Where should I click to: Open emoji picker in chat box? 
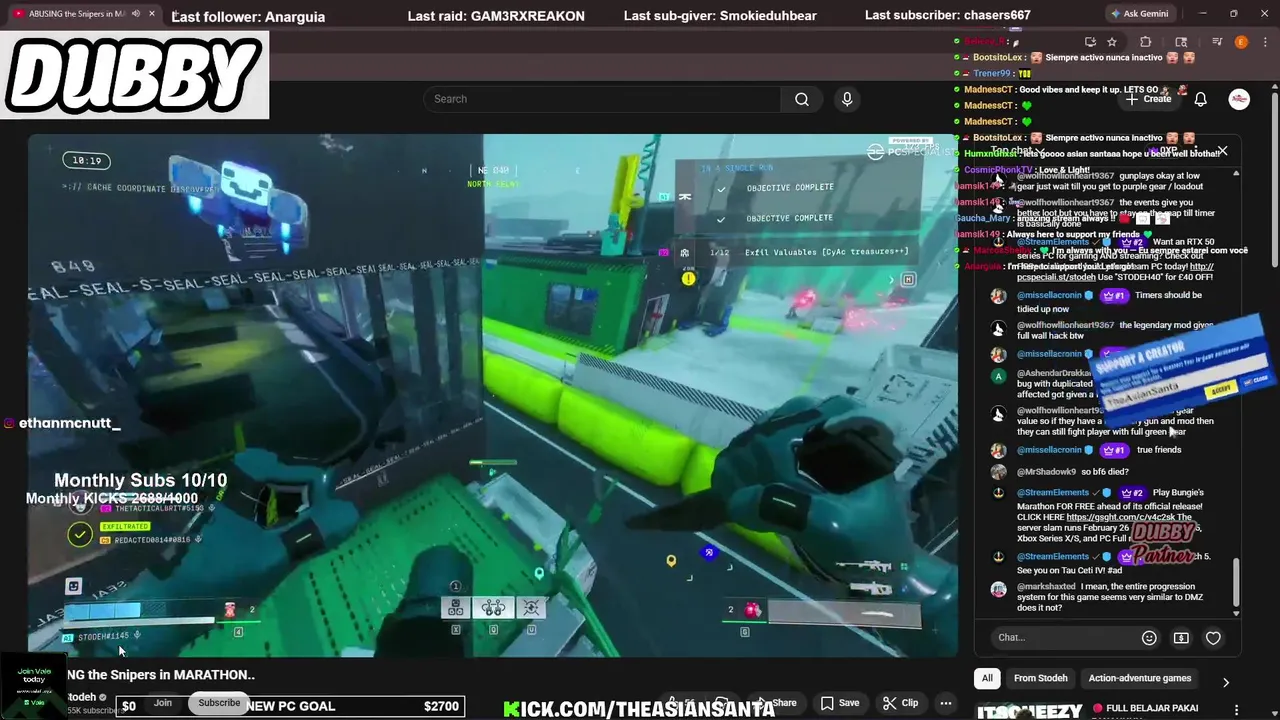pyautogui.click(x=1149, y=638)
